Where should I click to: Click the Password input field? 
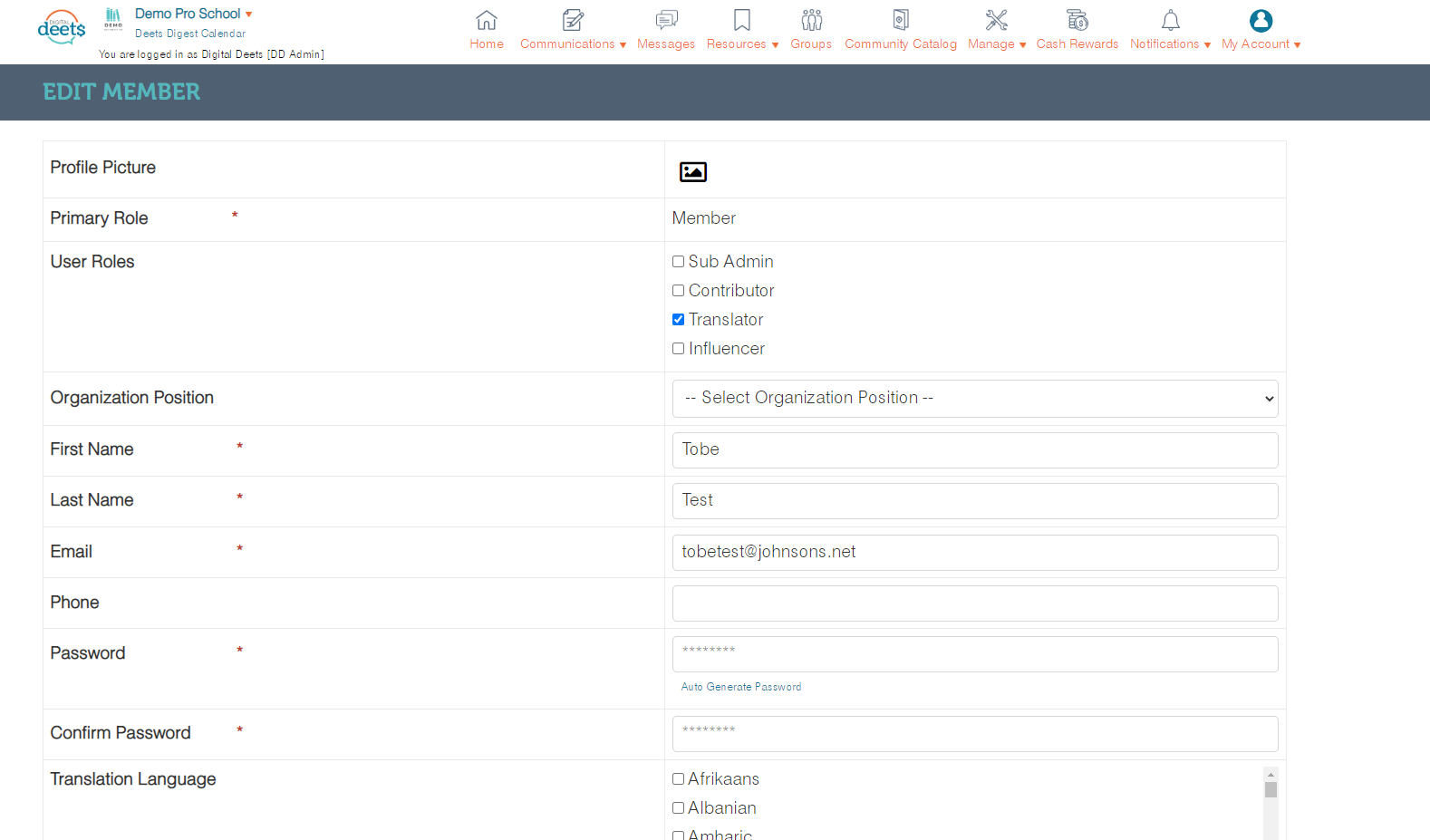coord(975,654)
